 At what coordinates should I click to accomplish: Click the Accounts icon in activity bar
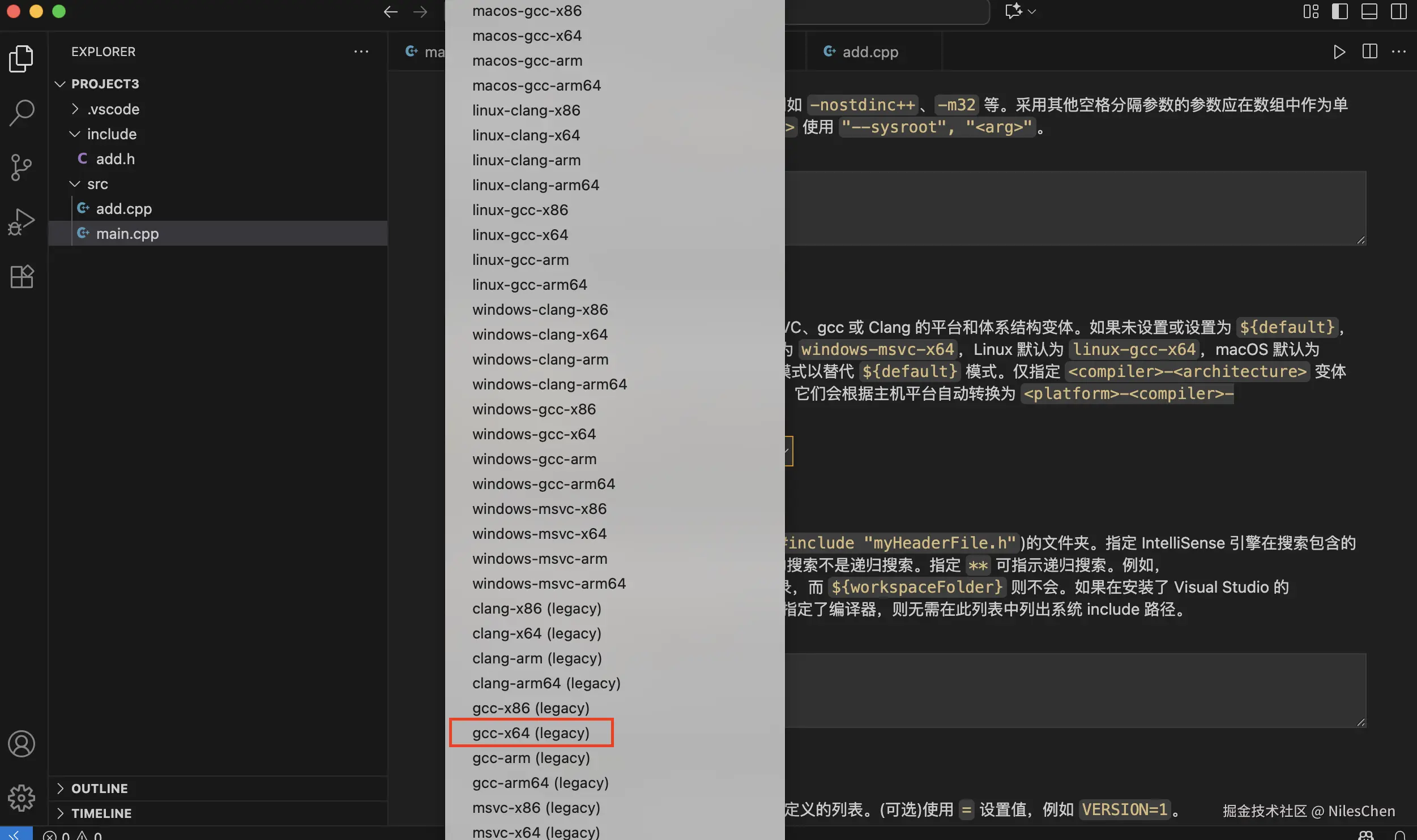coord(22,744)
